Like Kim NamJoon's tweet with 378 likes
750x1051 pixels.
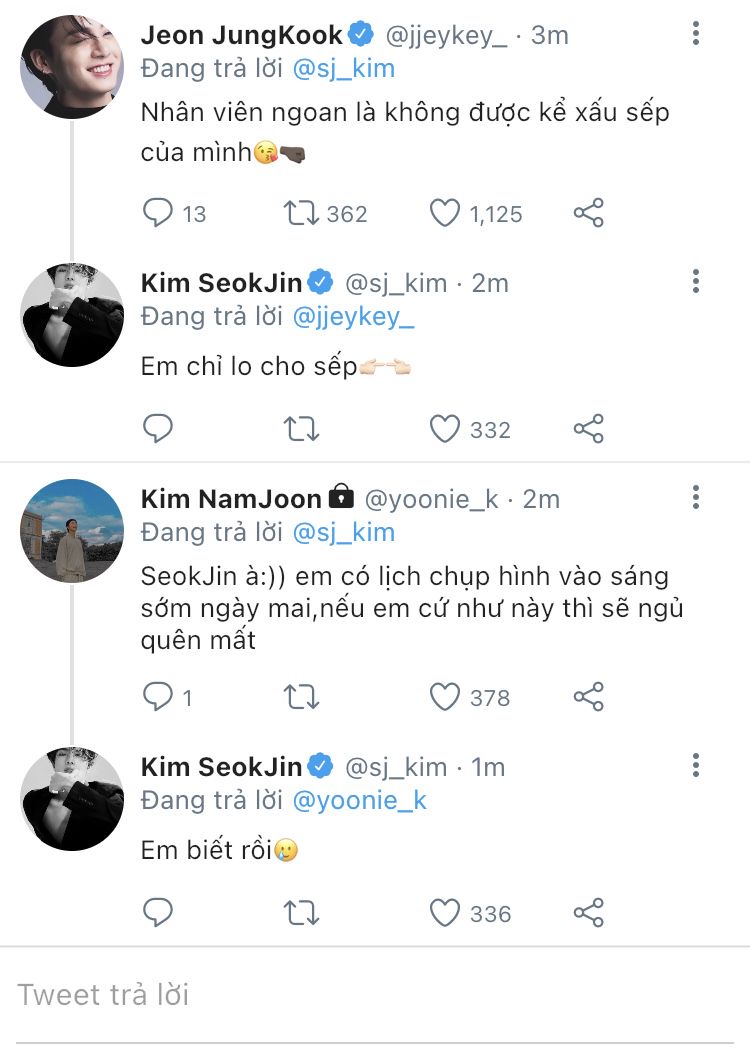point(444,696)
